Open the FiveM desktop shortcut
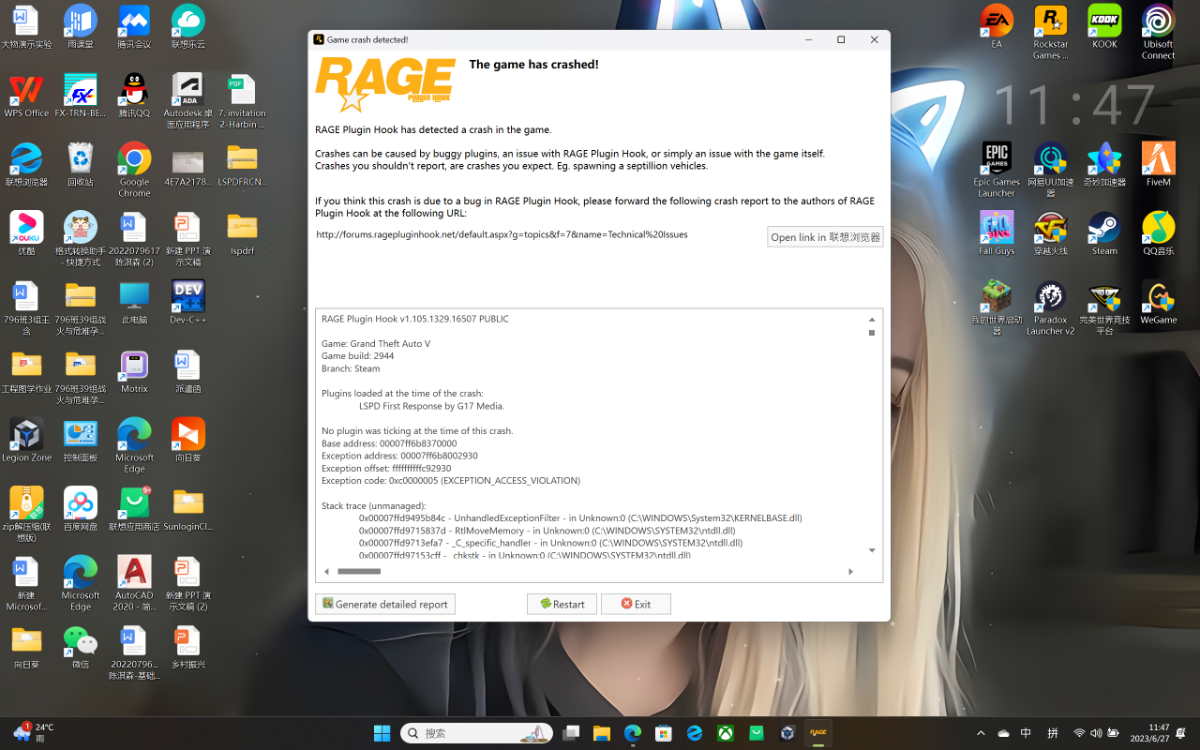Screen dimensions: 1200x750 click(1158, 165)
